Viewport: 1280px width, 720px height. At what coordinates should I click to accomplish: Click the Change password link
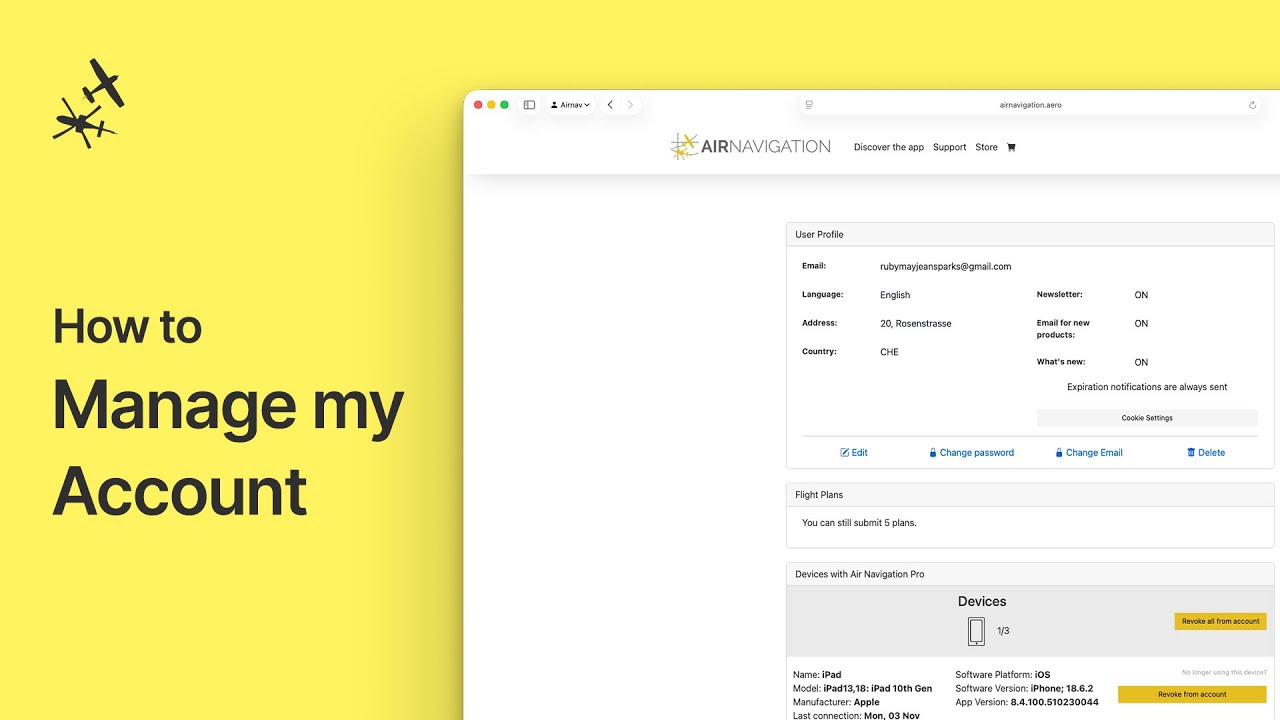click(971, 453)
